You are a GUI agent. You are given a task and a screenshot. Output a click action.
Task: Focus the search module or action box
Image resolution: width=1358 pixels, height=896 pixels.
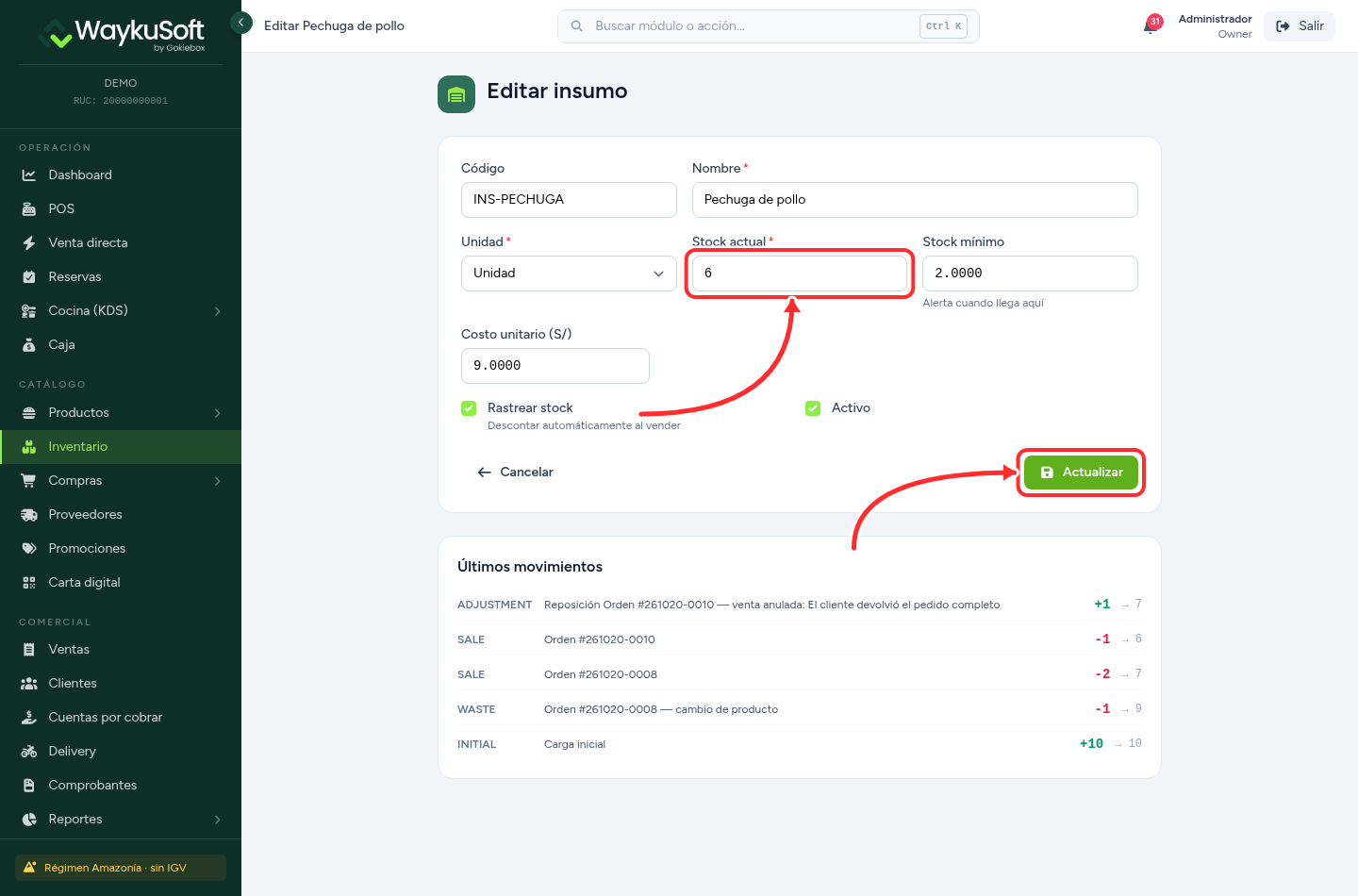(x=769, y=26)
